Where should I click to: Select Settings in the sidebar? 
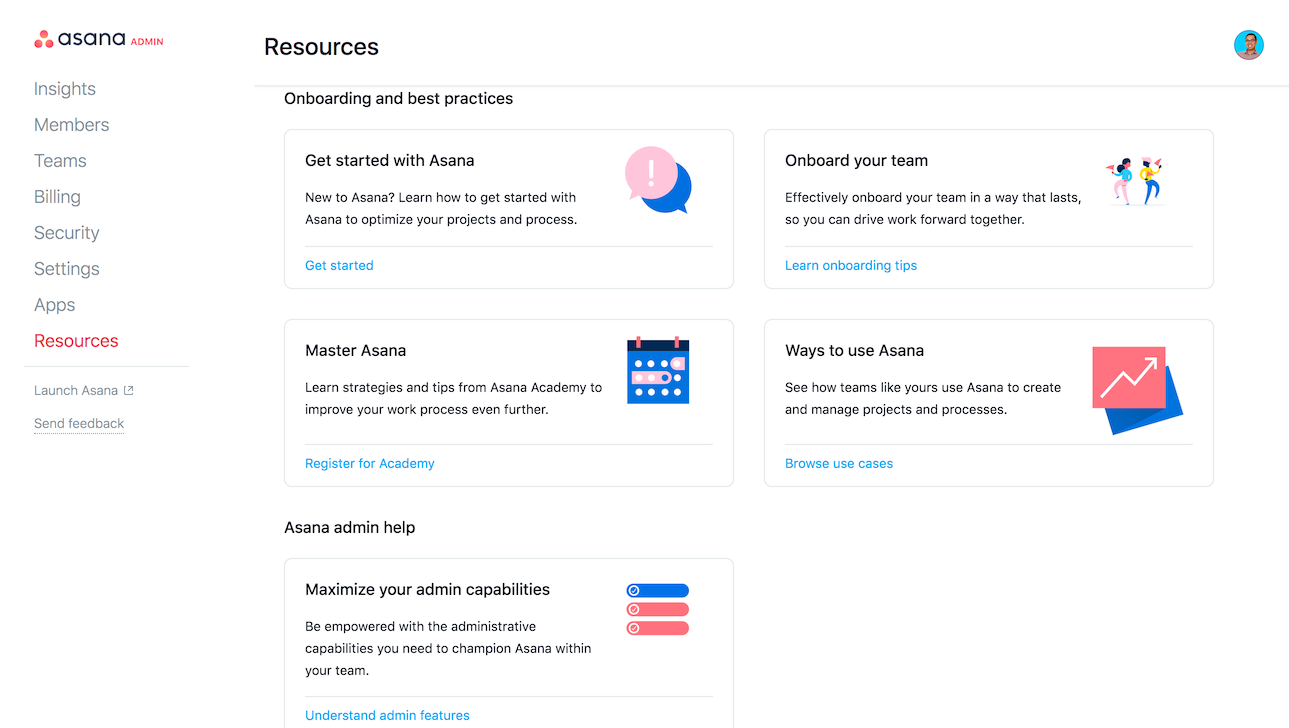point(67,269)
